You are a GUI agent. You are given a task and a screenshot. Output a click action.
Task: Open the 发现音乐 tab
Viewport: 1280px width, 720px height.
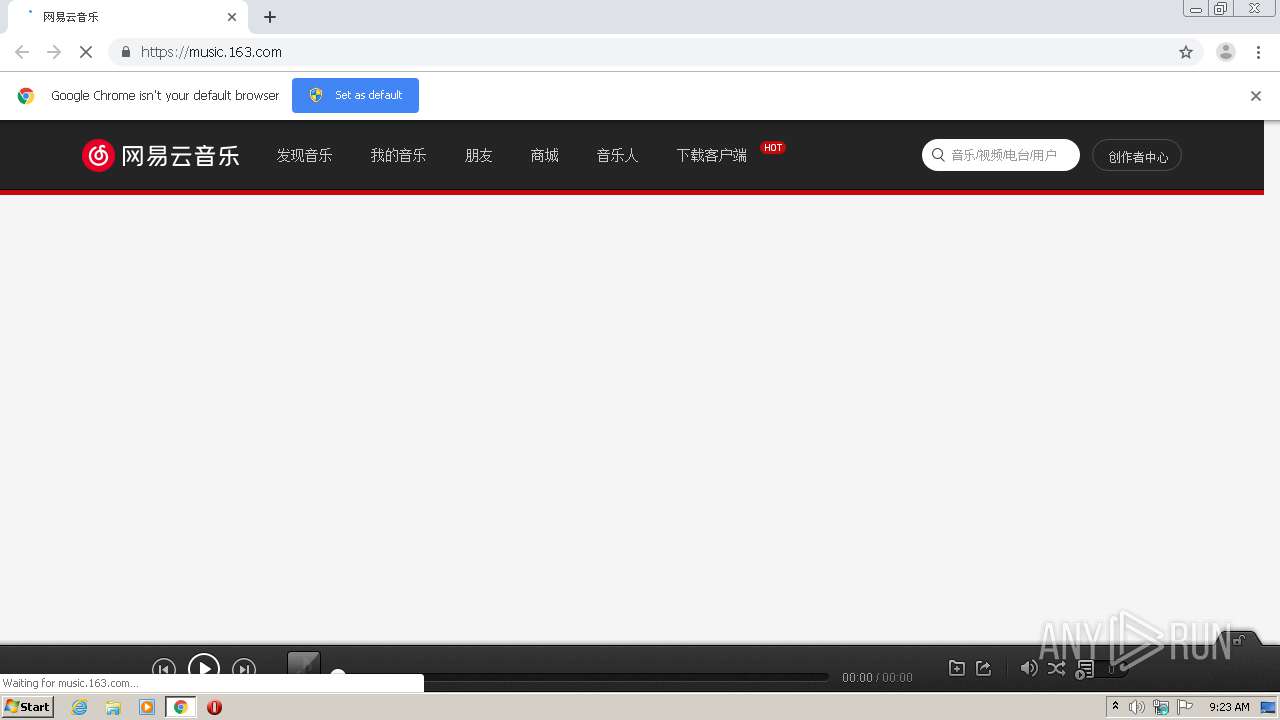tap(304, 155)
